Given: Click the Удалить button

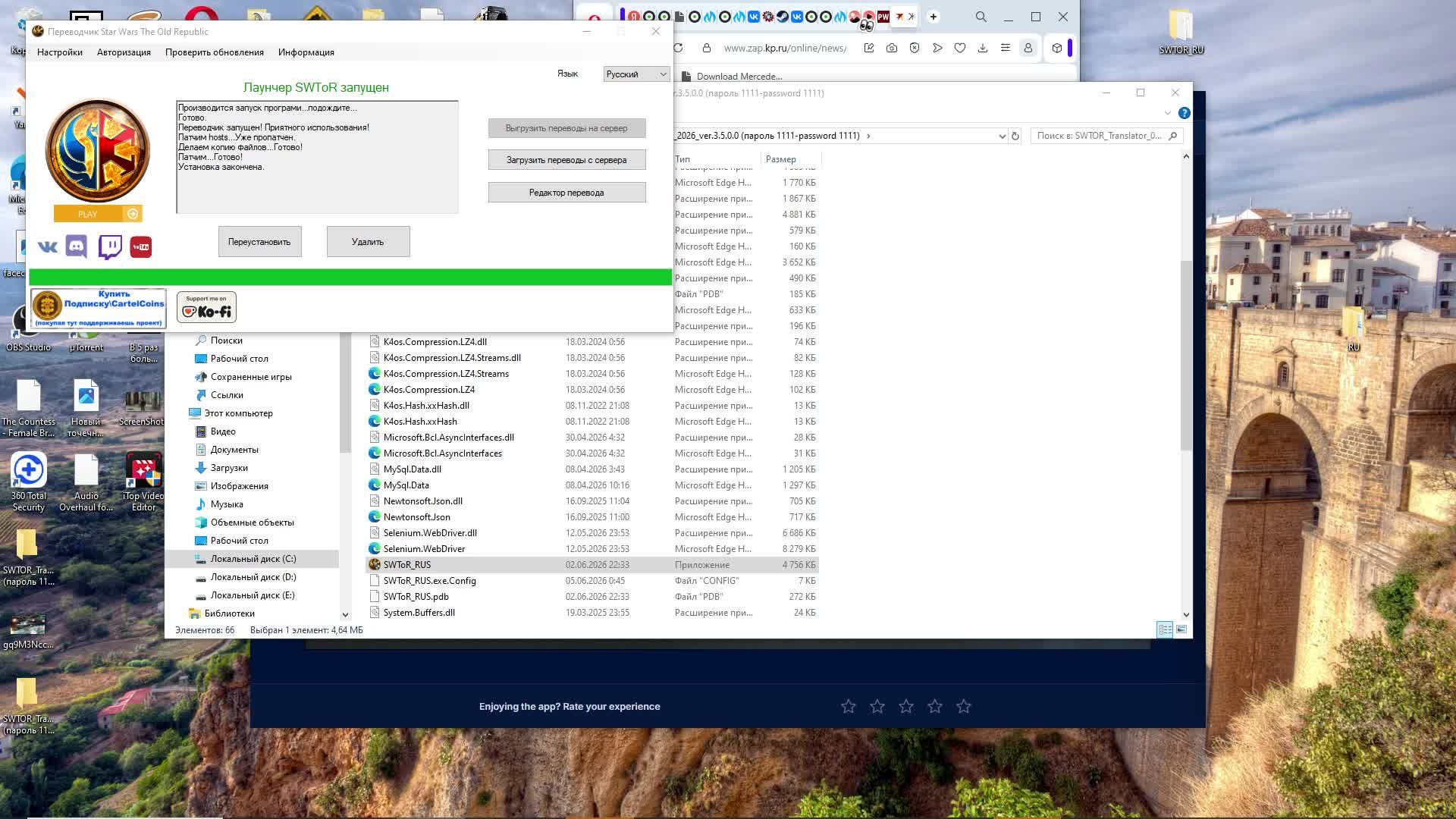Looking at the screenshot, I should coord(368,242).
